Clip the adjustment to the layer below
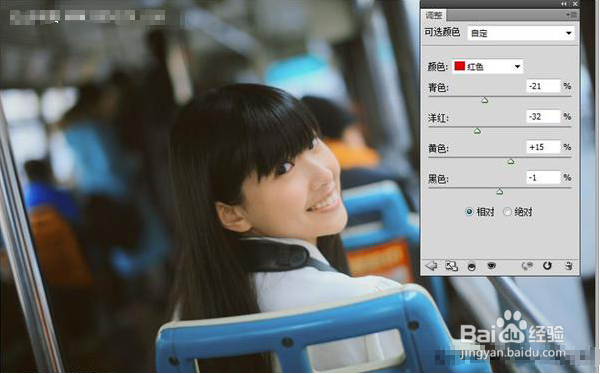Image resolution: width=600 pixels, height=374 pixels. tap(472, 266)
